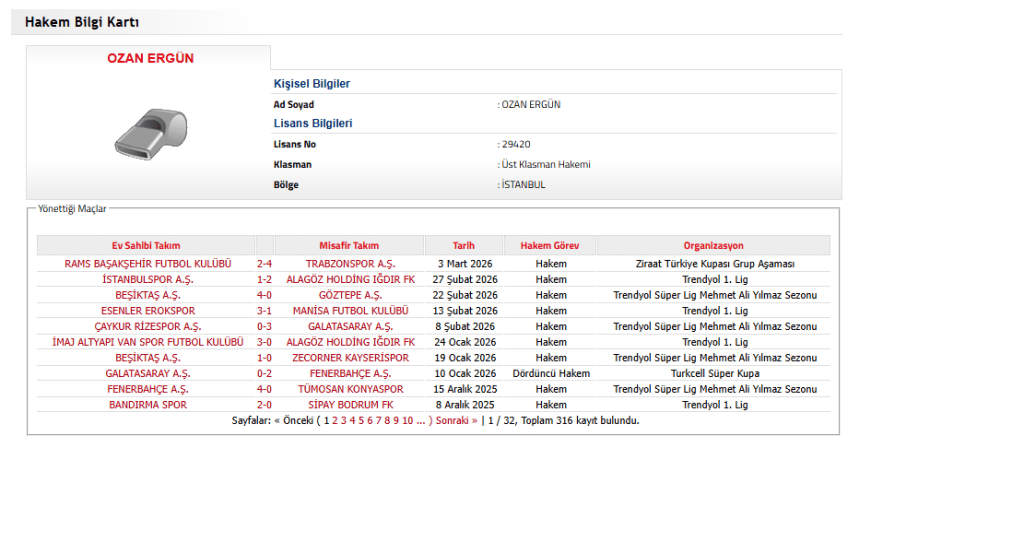The height and width of the screenshot is (554, 1024).
Task: Open ESENLER EROKSPOR team page
Action: [147, 311]
